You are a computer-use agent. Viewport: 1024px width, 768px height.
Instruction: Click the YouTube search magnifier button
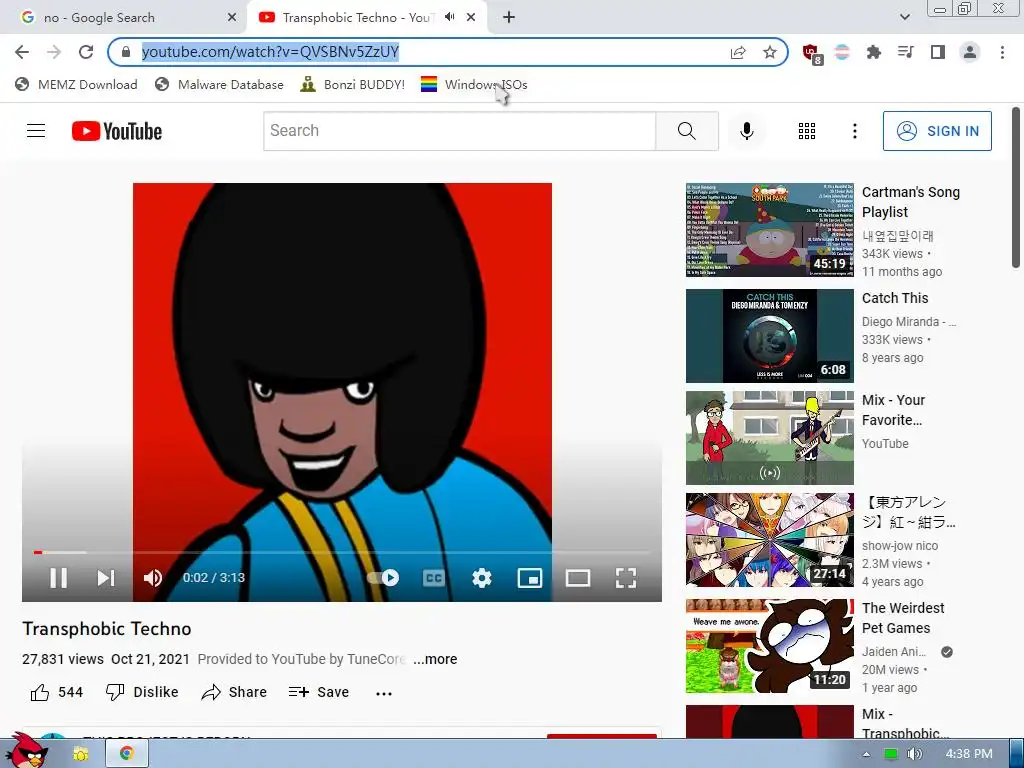tap(687, 131)
